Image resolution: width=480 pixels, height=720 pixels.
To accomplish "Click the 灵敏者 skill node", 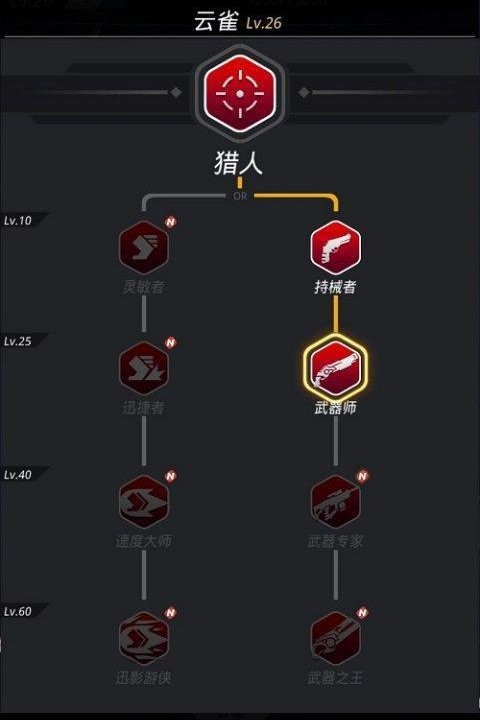I will (x=144, y=248).
